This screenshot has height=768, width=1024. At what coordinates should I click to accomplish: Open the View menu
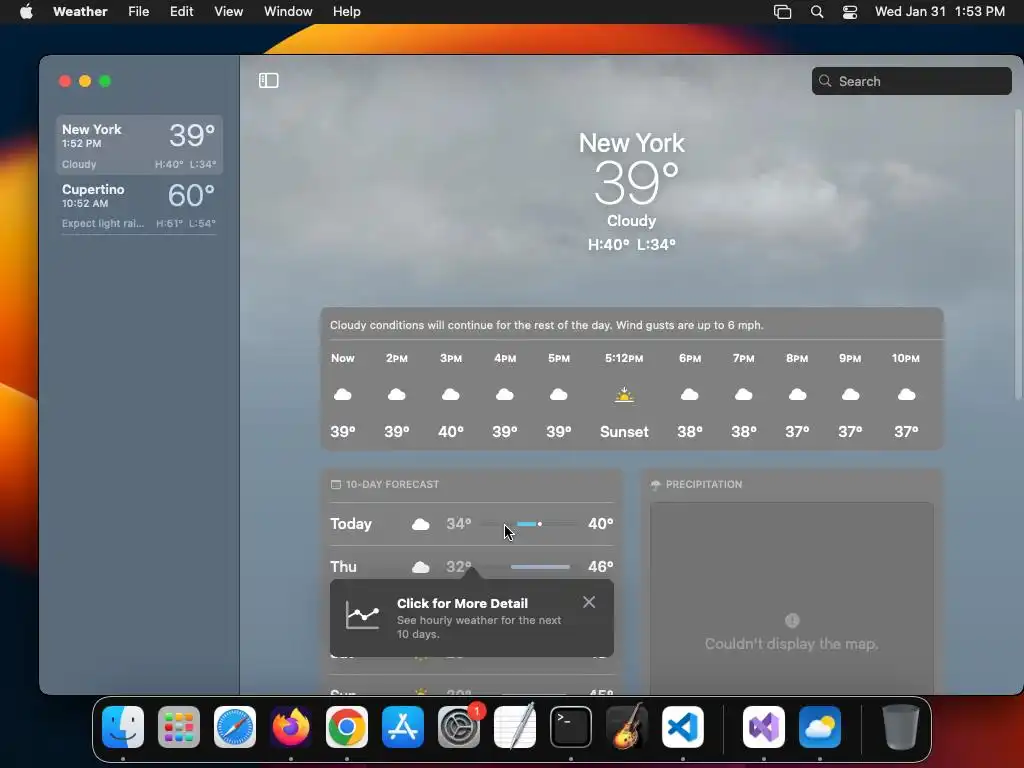point(229,12)
